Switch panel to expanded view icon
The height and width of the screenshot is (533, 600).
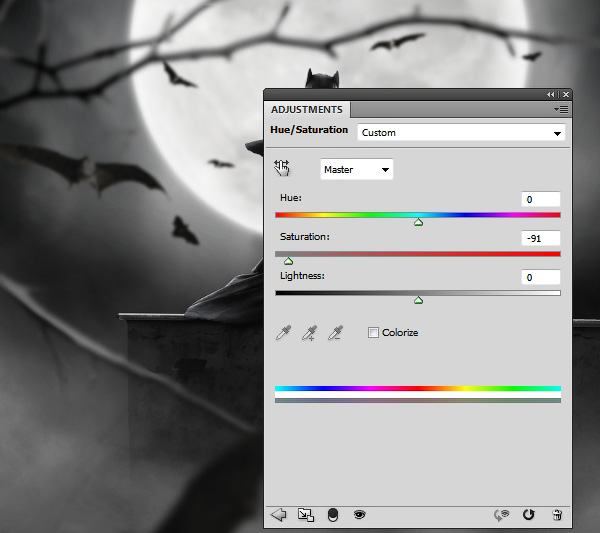coord(306,515)
